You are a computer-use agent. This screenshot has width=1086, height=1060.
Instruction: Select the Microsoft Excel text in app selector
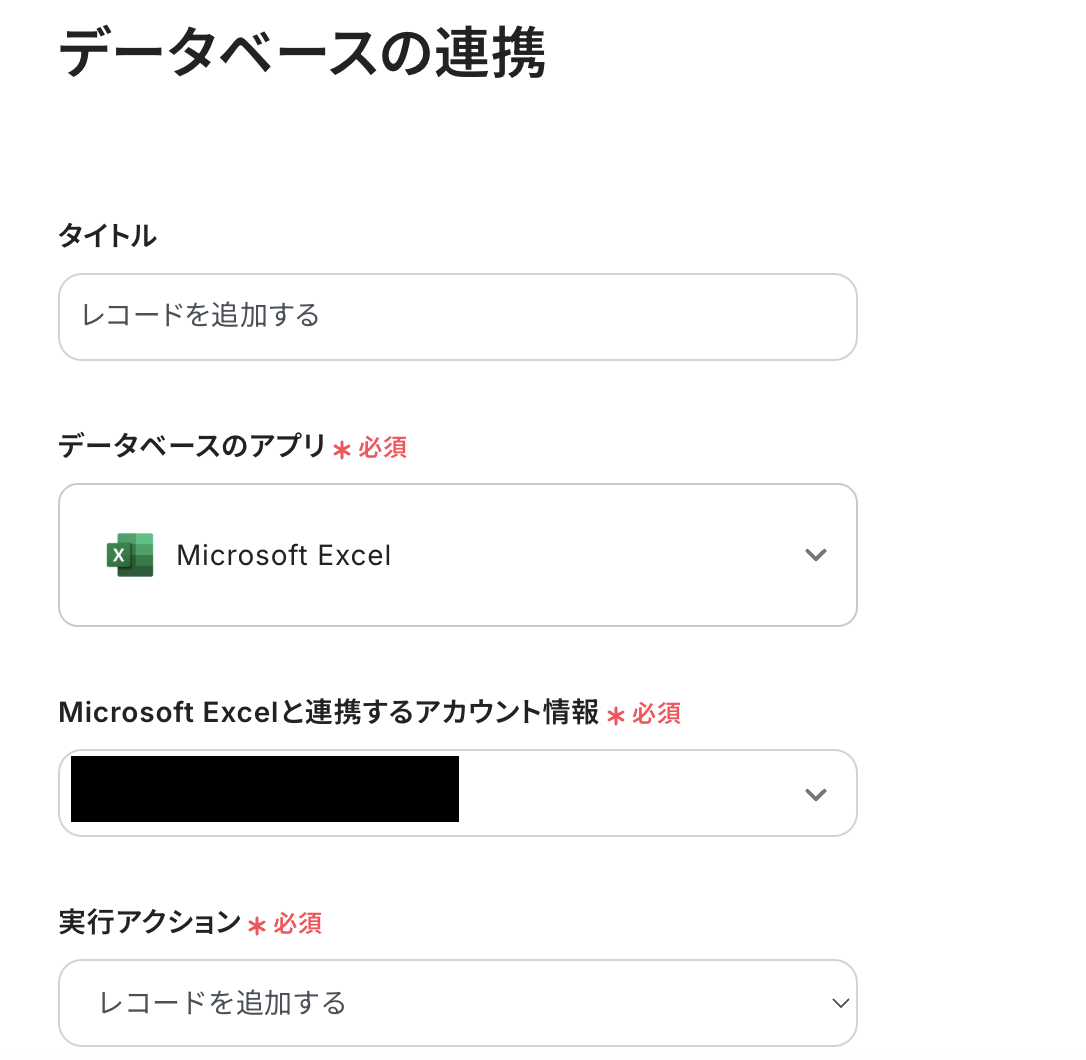click(284, 556)
